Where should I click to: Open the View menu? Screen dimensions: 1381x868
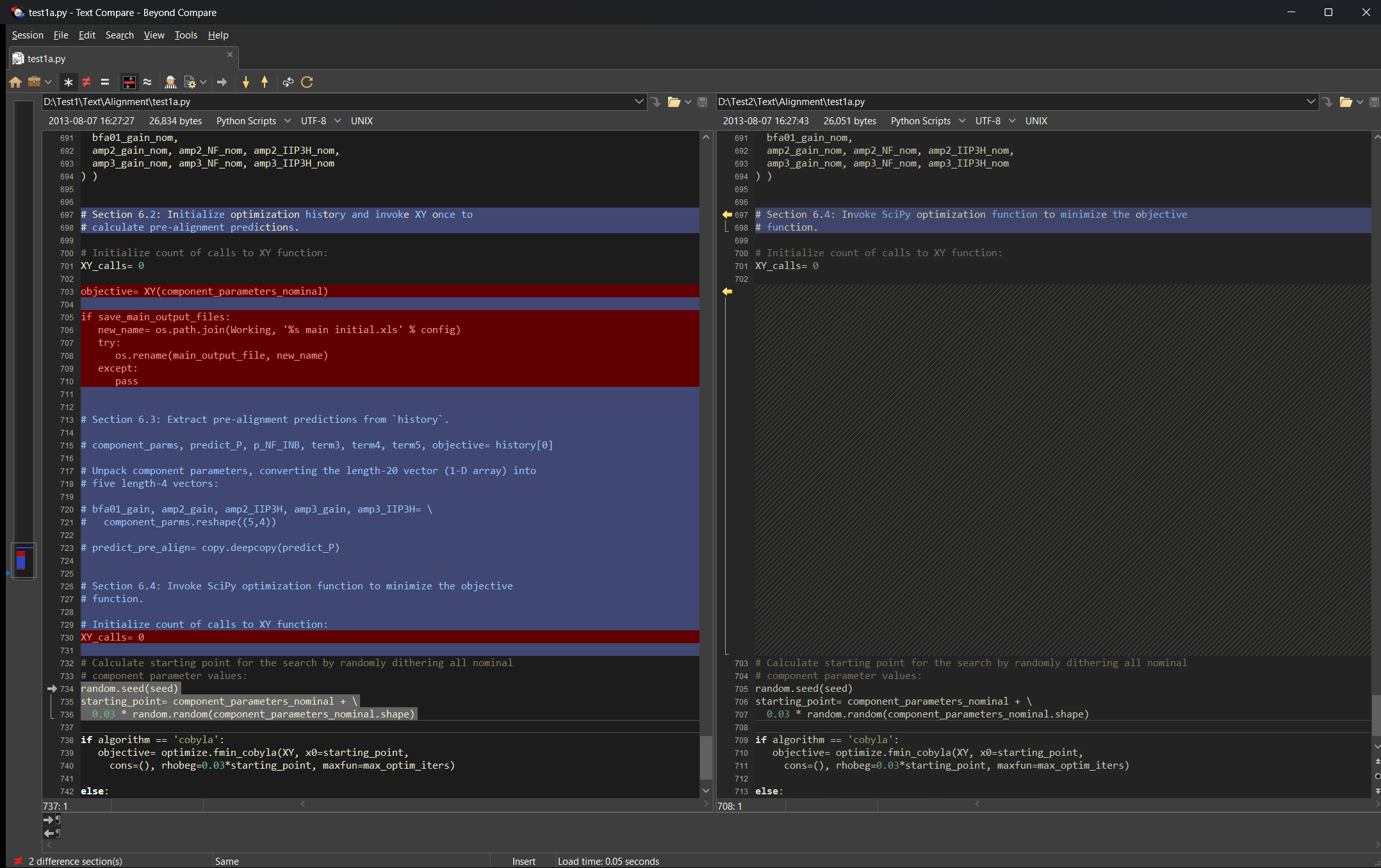(154, 35)
